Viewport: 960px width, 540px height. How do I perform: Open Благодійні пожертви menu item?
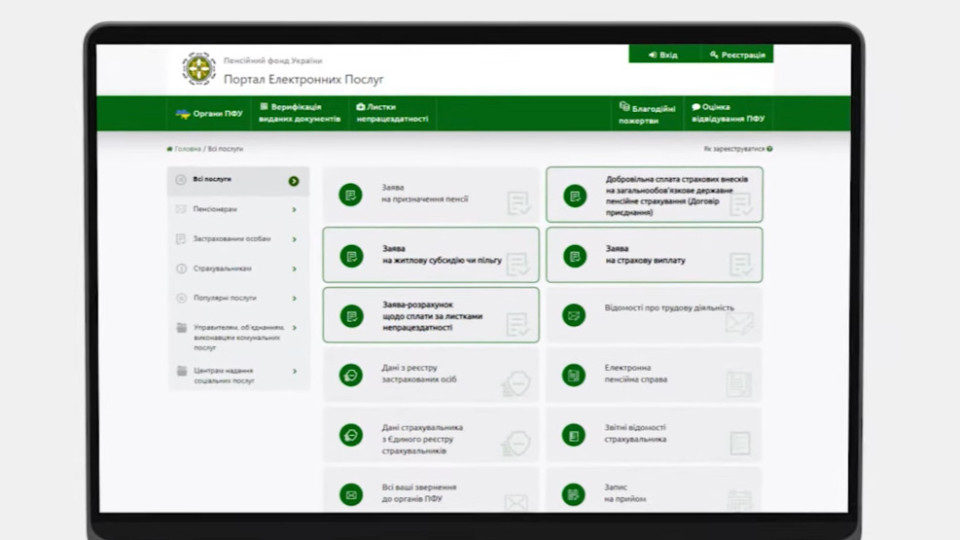647,114
